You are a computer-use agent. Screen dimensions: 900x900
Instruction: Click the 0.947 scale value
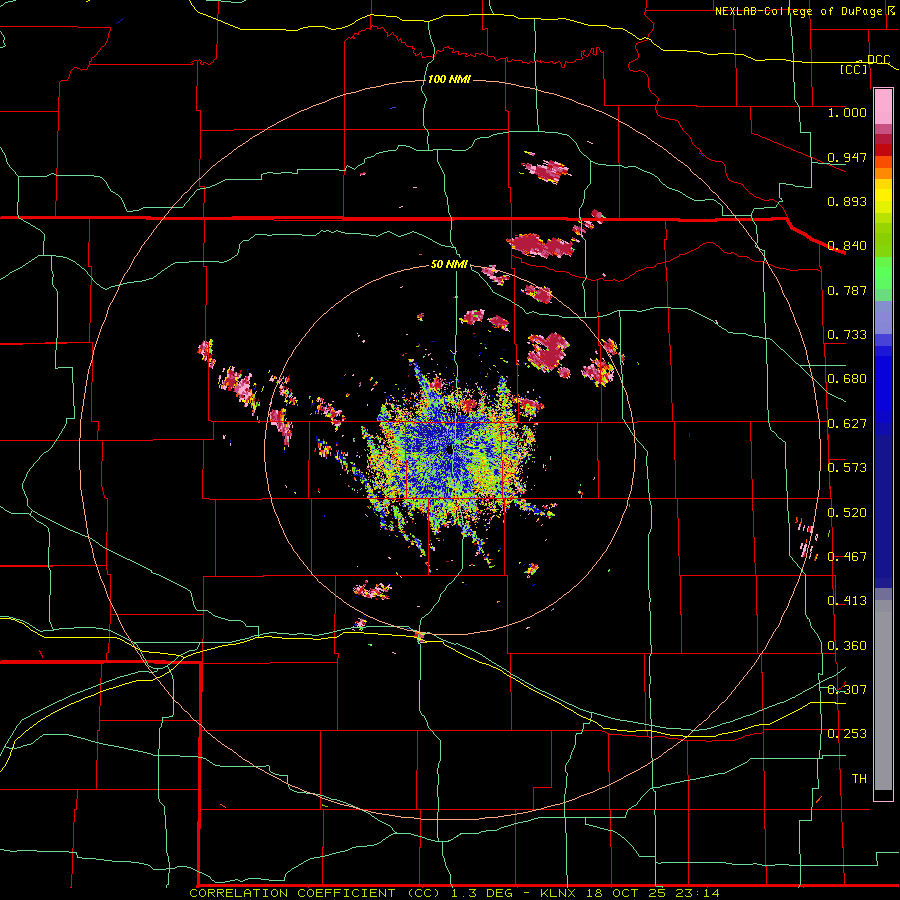coord(847,157)
